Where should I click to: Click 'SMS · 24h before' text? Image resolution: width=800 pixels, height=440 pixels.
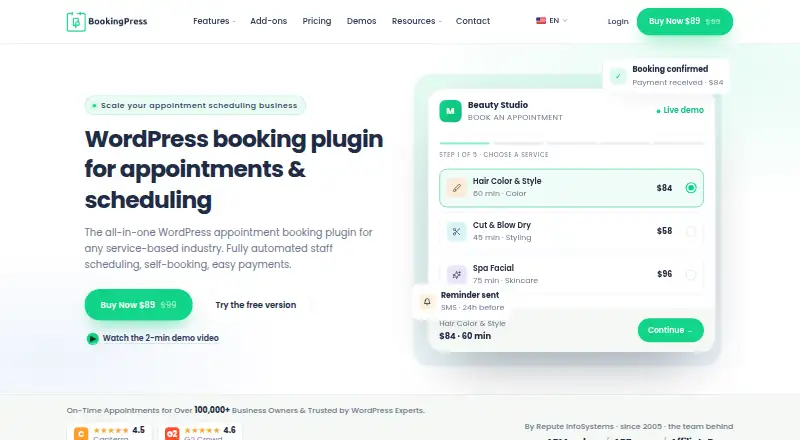click(472, 307)
